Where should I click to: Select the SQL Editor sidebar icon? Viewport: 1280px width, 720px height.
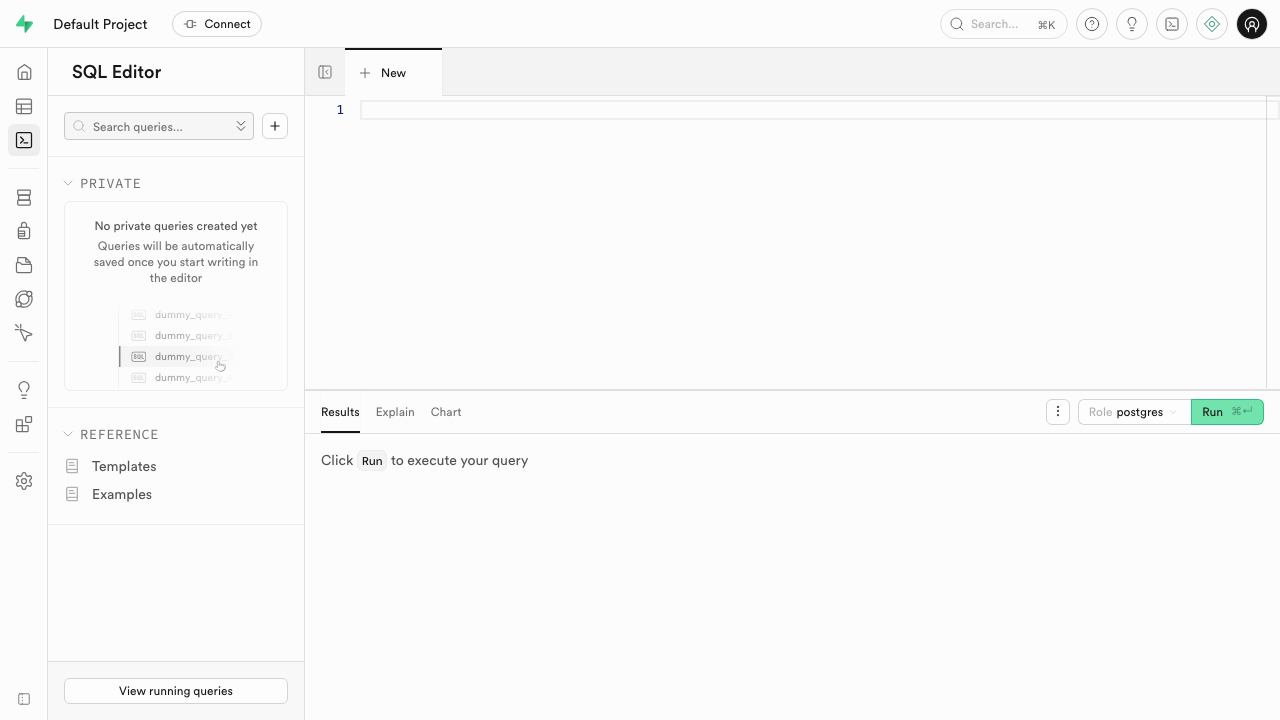pyautogui.click(x=24, y=140)
